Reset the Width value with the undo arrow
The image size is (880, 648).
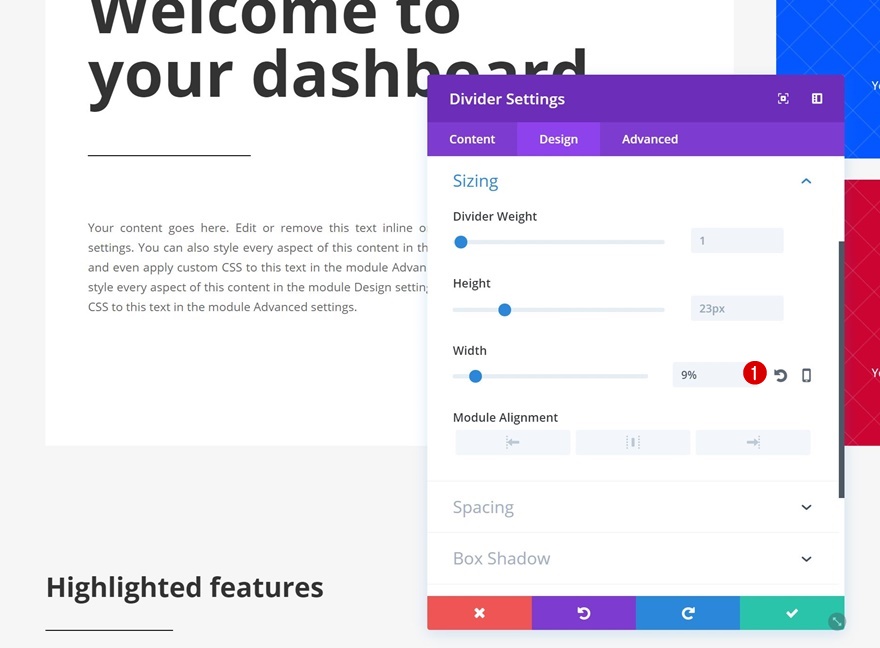click(x=781, y=375)
